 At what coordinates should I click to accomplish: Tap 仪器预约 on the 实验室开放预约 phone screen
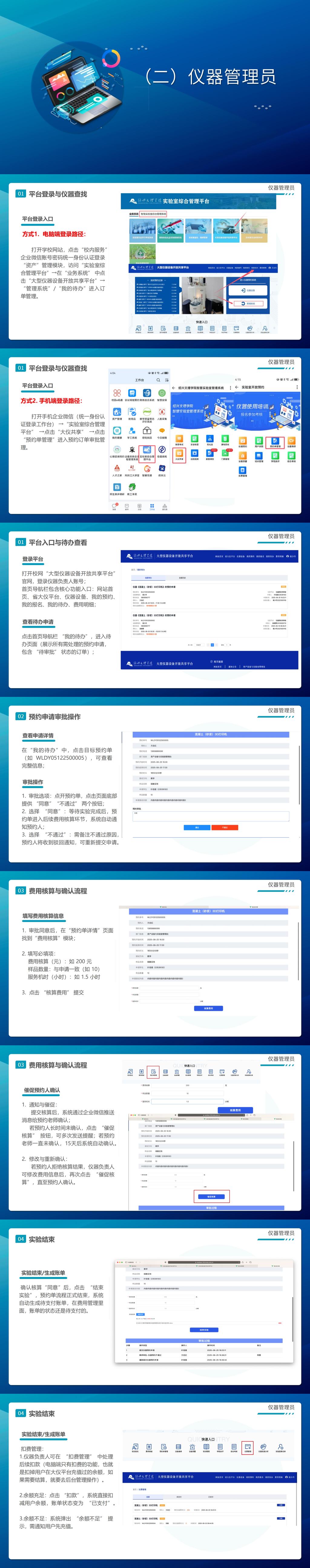(242, 442)
